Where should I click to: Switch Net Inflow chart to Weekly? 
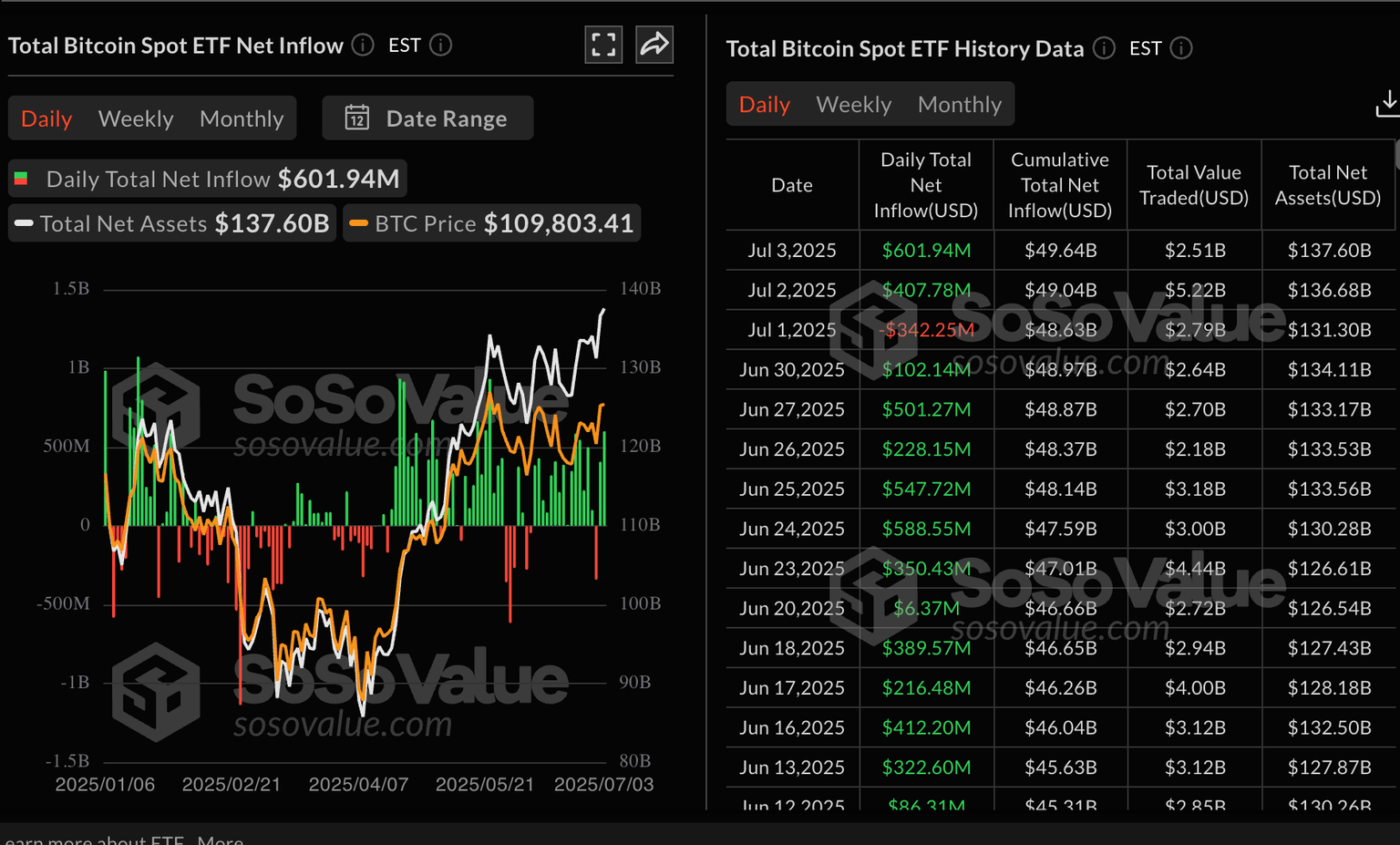[x=136, y=119]
